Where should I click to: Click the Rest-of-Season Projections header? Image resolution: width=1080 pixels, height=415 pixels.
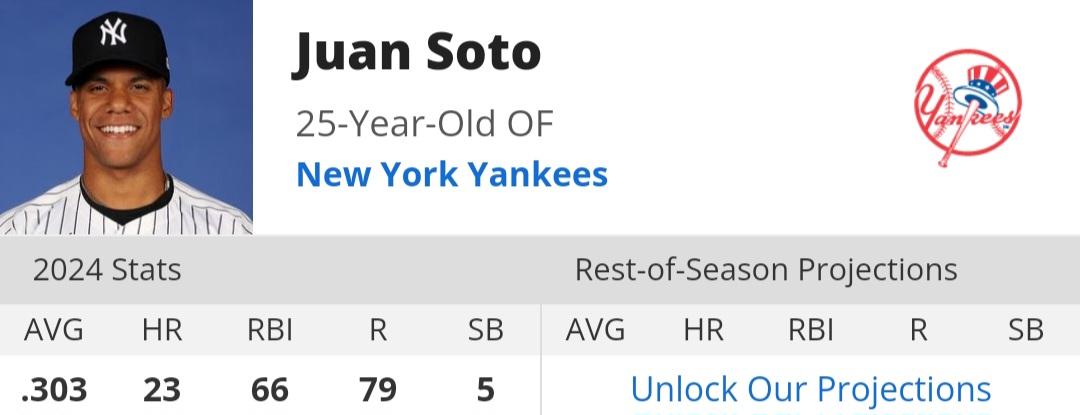coord(766,270)
